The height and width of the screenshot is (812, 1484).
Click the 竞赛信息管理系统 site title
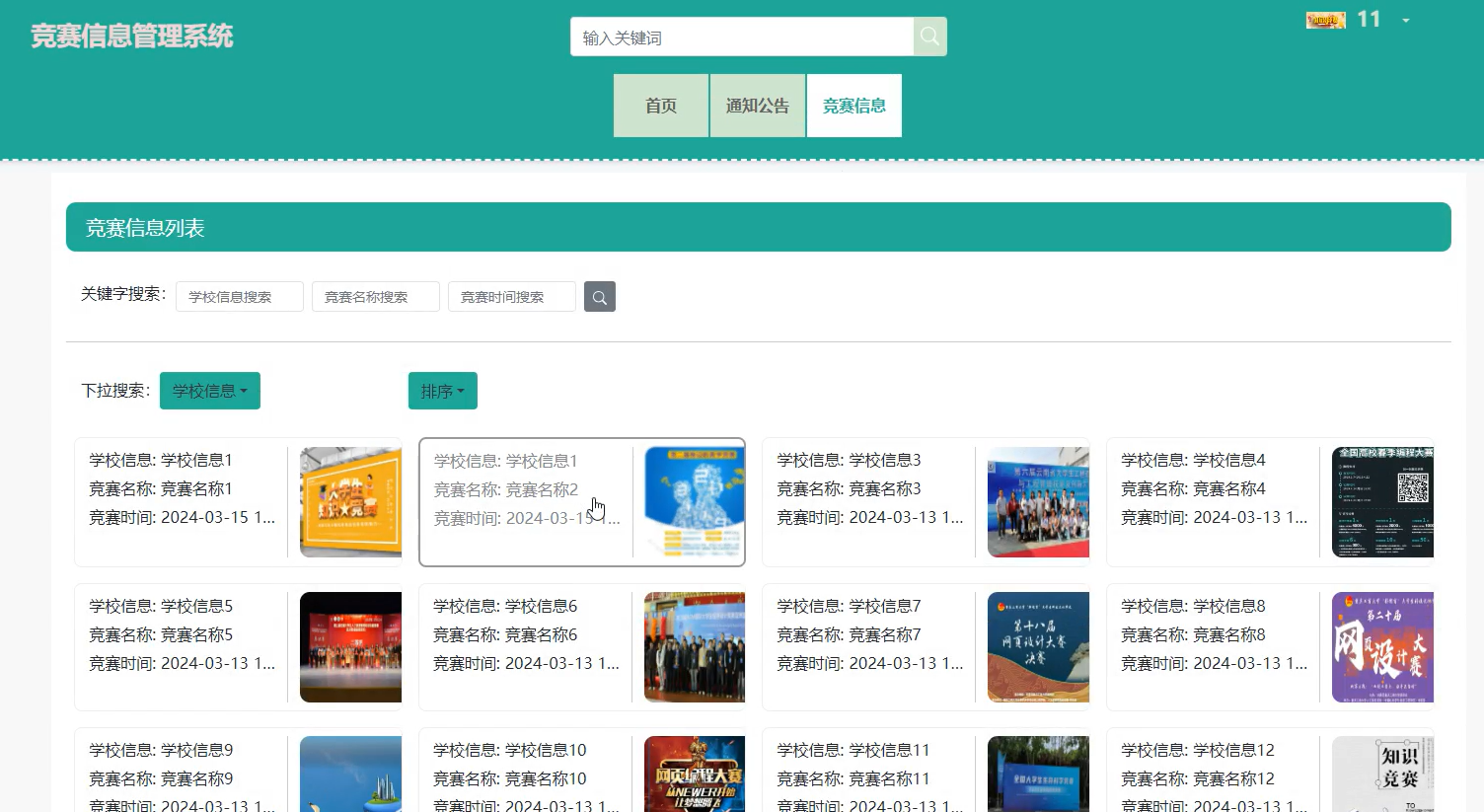point(132,37)
